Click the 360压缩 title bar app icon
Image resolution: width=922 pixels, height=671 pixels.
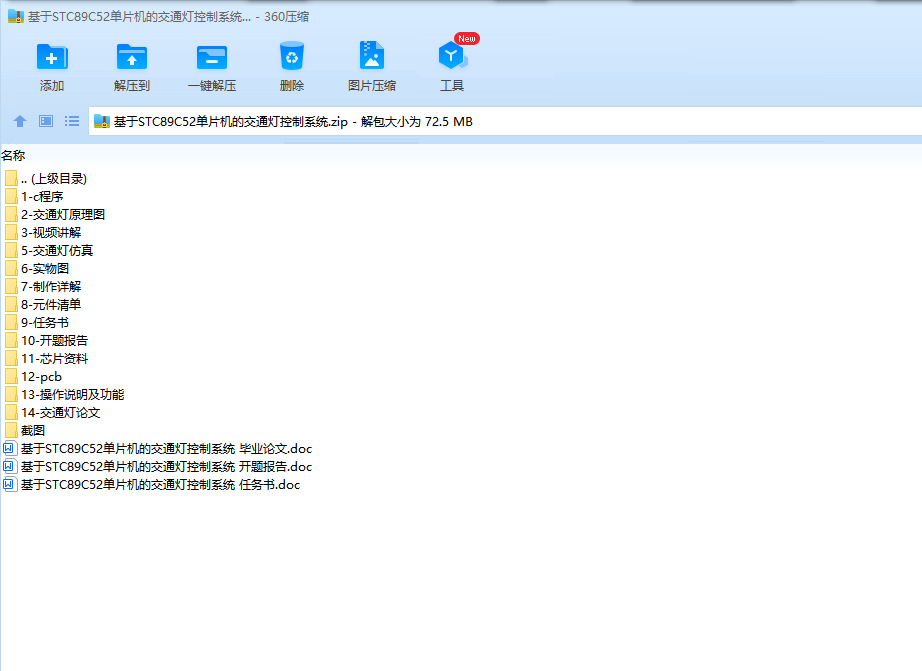click(16, 16)
